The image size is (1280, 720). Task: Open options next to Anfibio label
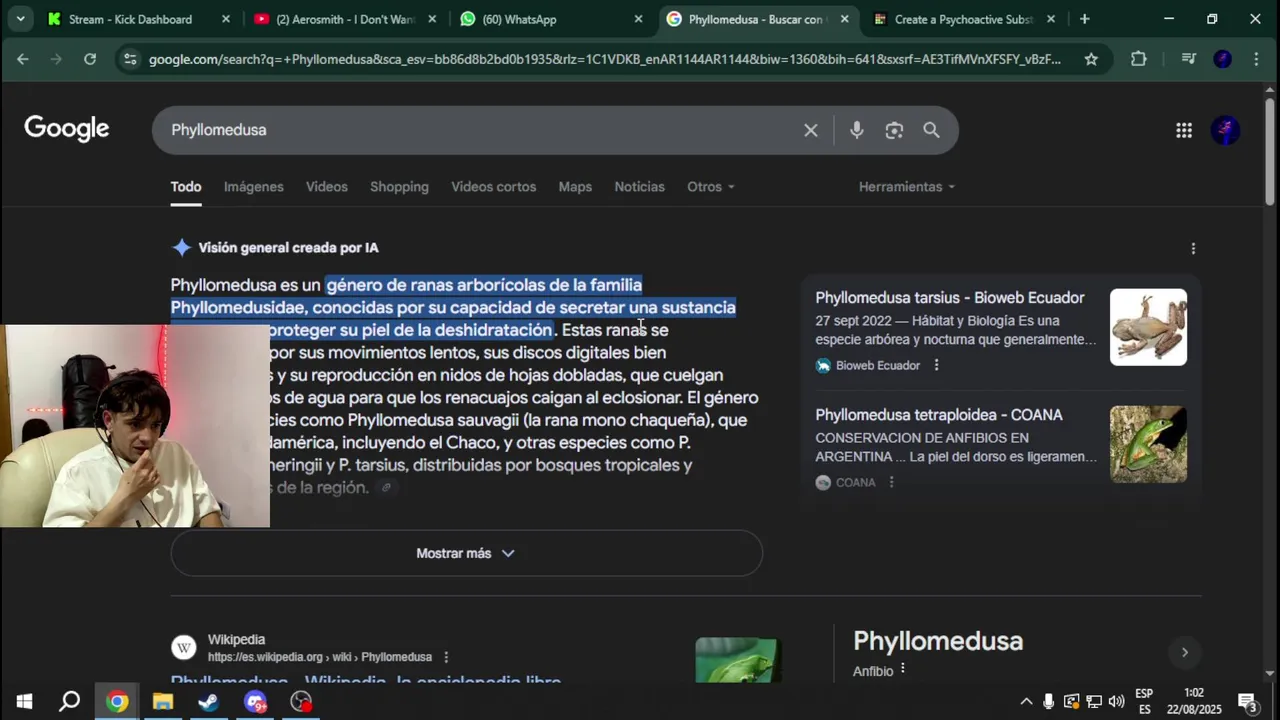[x=902, y=668]
